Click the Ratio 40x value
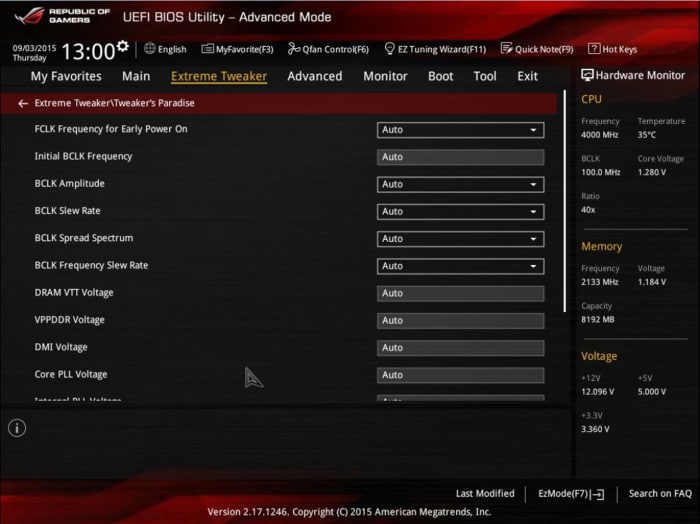The width and height of the screenshot is (700, 524). tap(588, 210)
